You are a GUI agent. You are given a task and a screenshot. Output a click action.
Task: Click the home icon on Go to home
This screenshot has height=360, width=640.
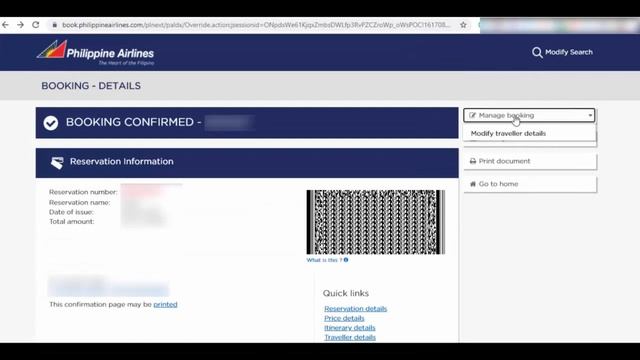pos(473,184)
